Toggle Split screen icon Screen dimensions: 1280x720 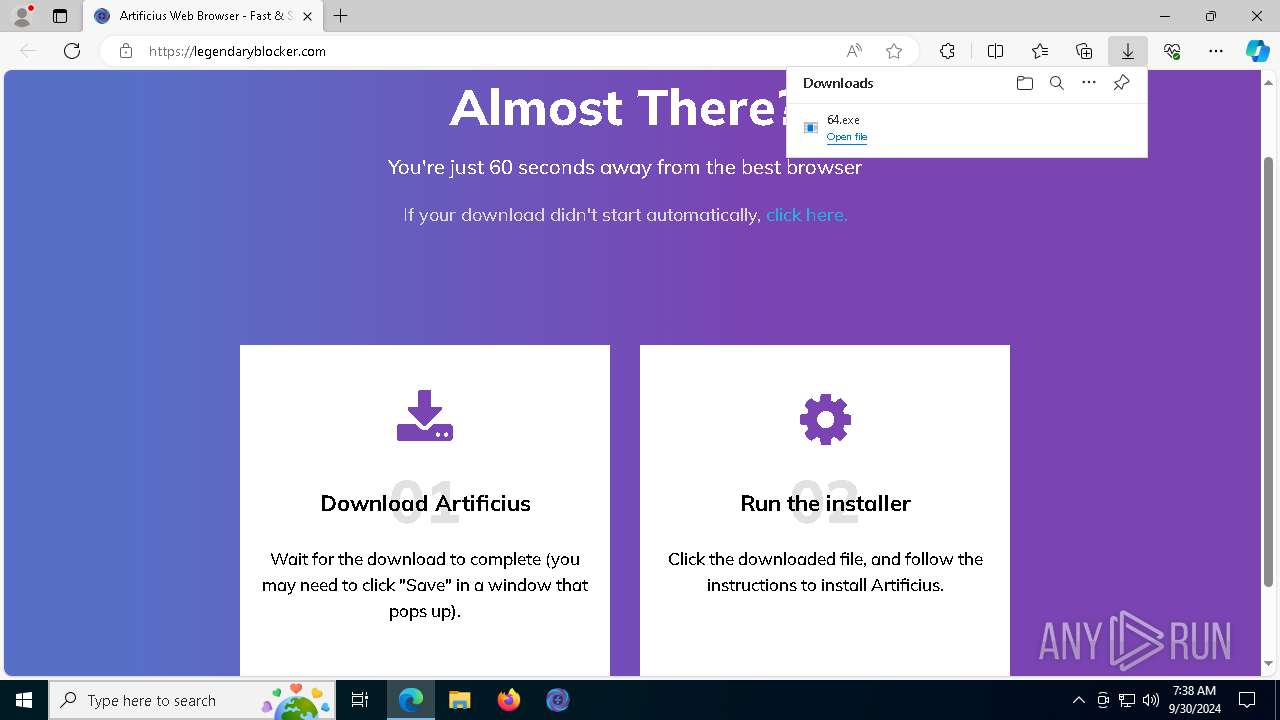click(x=995, y=51)
